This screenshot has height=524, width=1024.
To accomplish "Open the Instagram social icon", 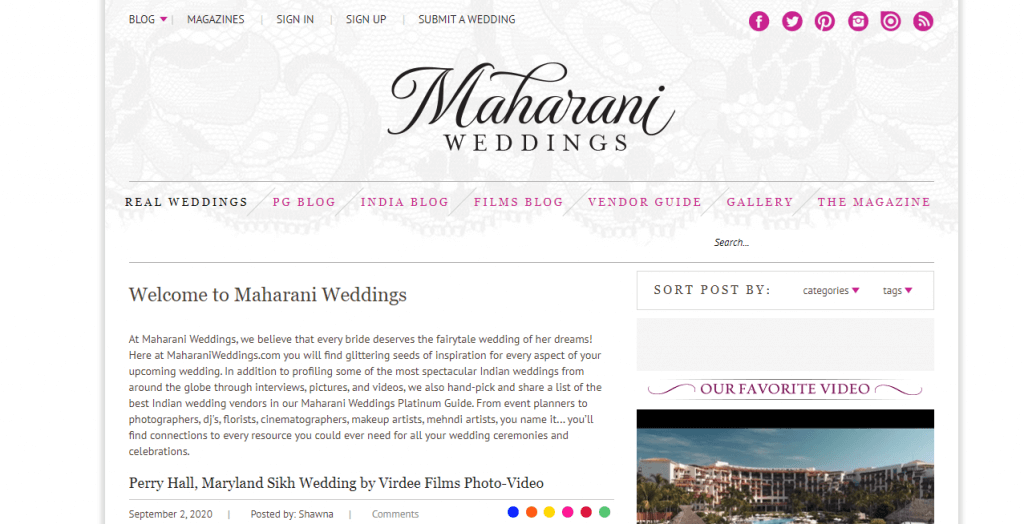I will click(x=857, y=22).
